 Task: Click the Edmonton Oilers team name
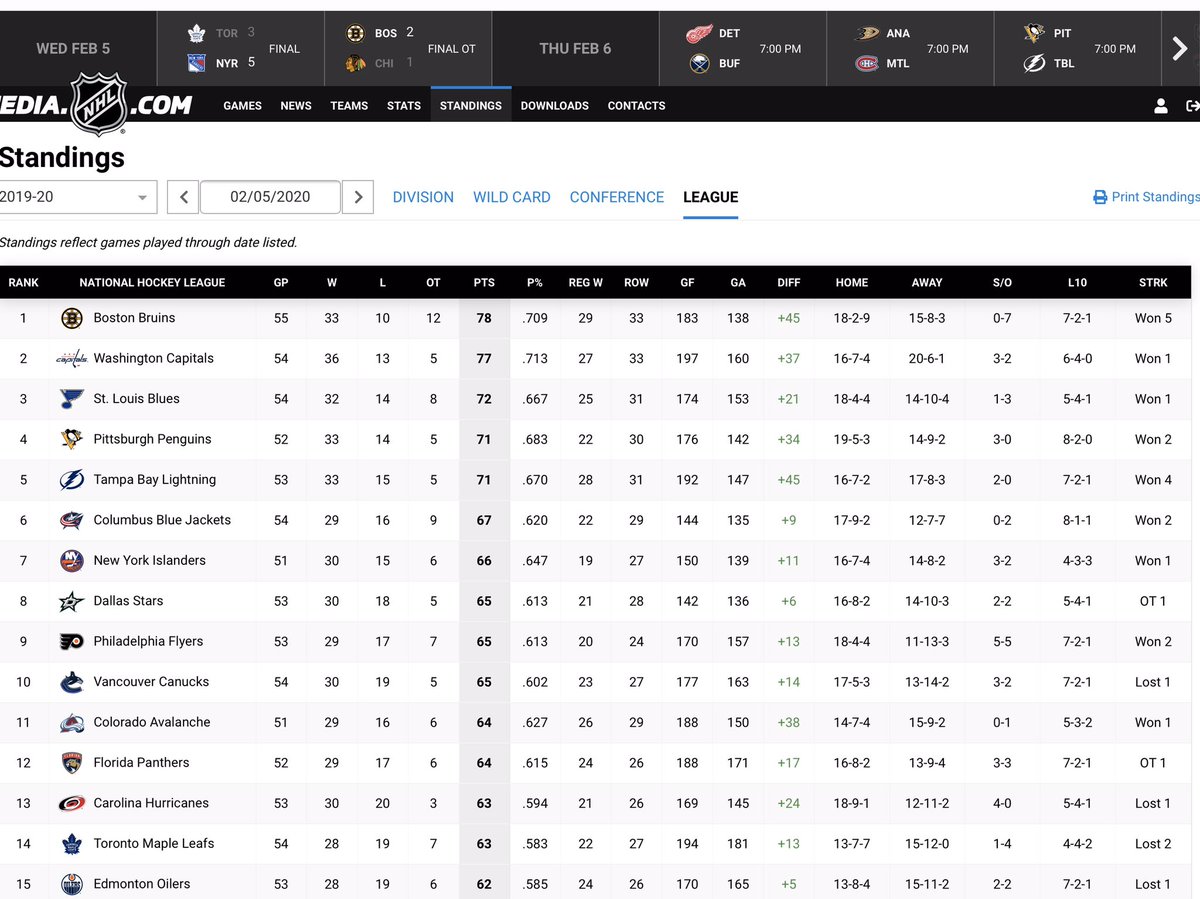(x=142, y=884)
